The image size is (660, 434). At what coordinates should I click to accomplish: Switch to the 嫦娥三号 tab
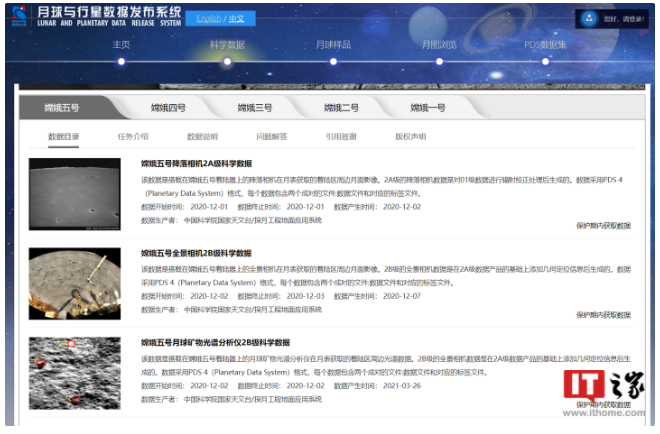254,107
